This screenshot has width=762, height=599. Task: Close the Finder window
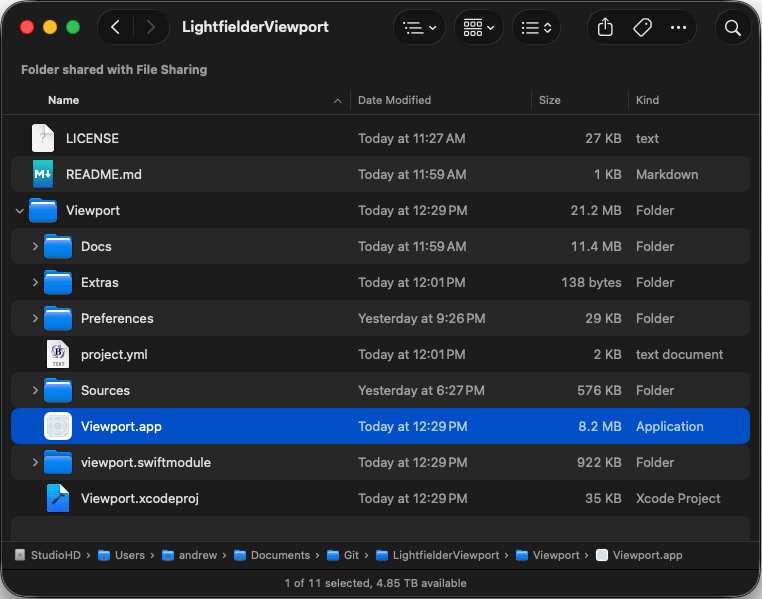(27, 27)
